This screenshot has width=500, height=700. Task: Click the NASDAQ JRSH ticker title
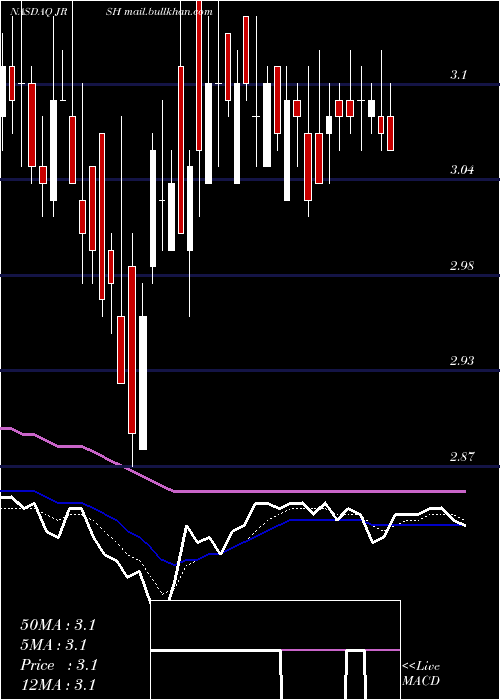[65, 12]
